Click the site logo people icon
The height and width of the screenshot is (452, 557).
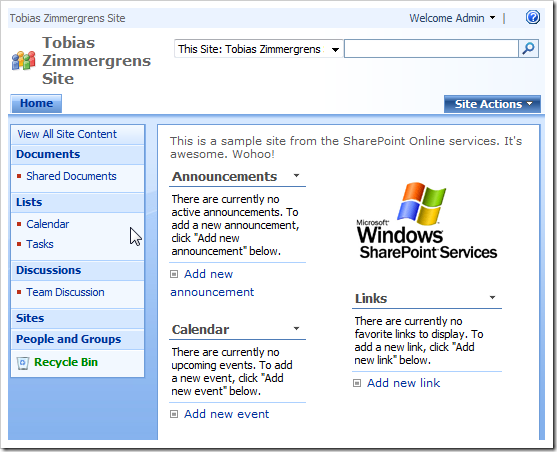coord(23,60)
